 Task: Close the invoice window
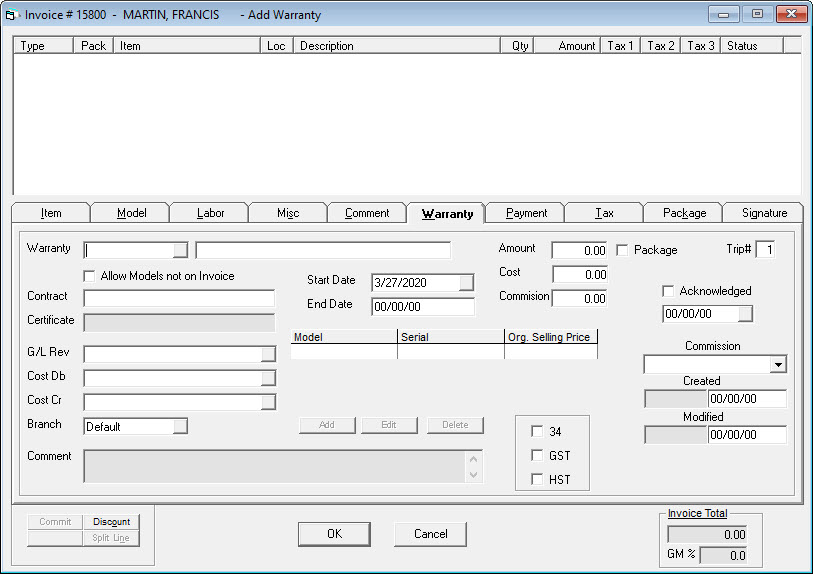(791, 14)
